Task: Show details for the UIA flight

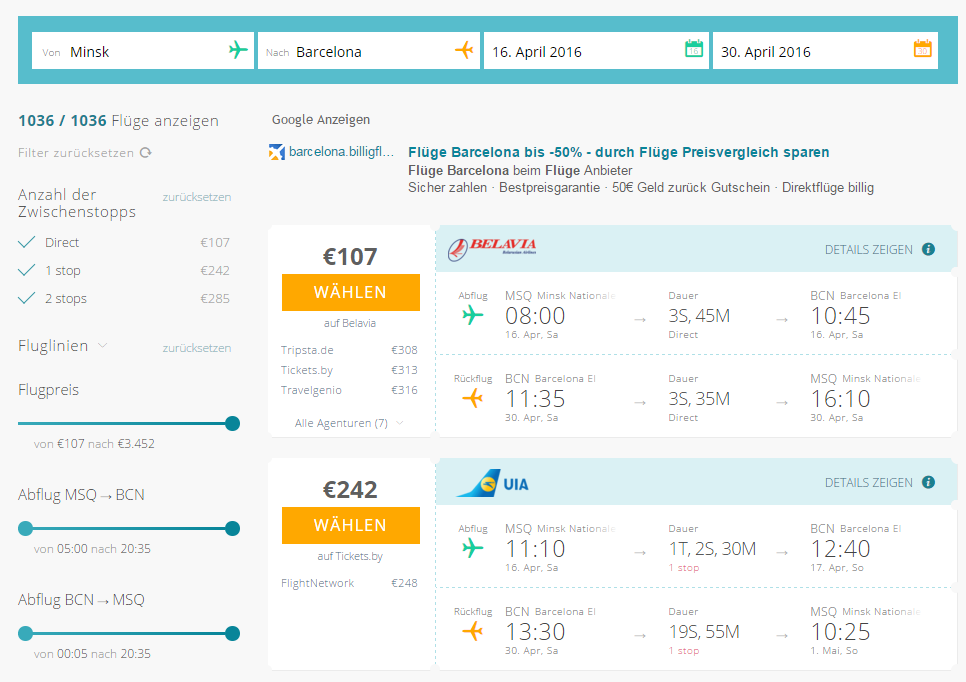Action: (x=869, y=482)
